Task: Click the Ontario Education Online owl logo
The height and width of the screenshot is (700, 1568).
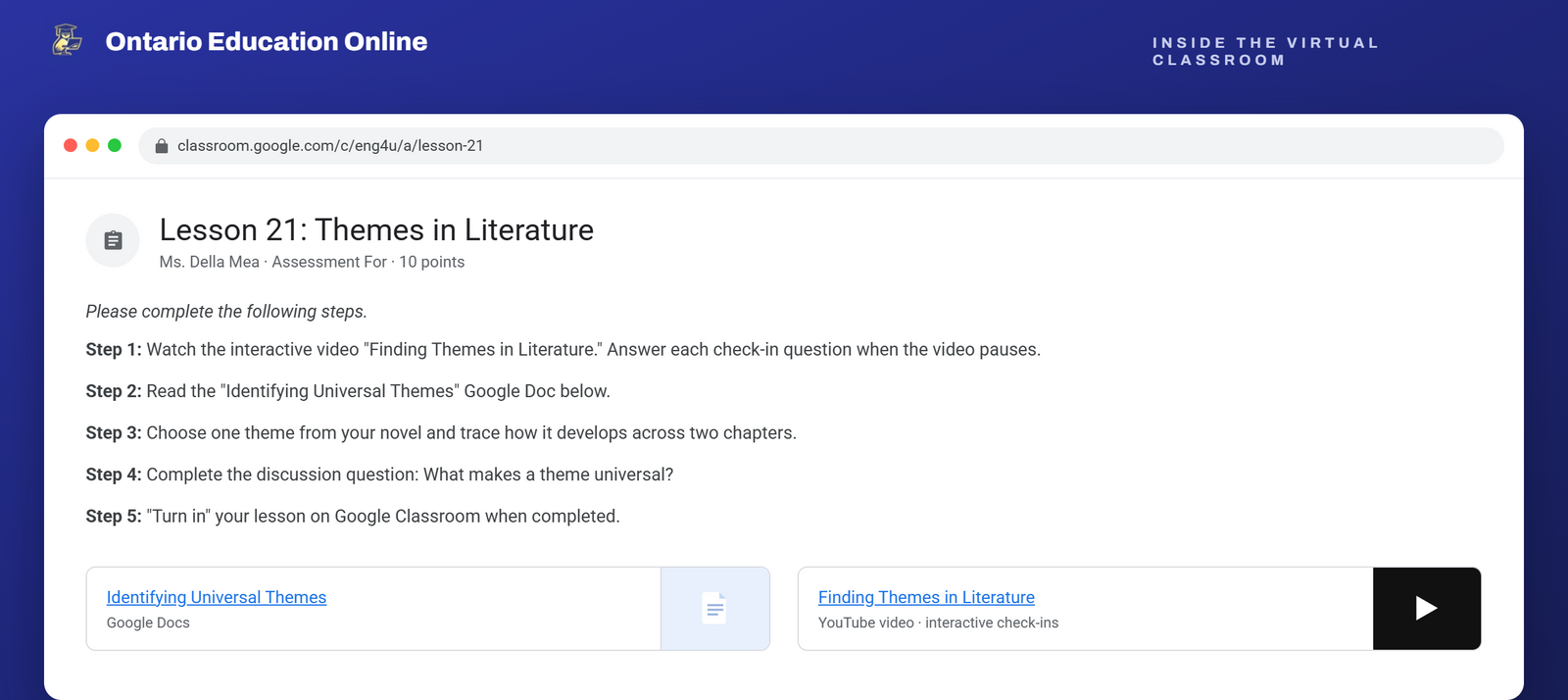Action: click(x=67, y=40)
